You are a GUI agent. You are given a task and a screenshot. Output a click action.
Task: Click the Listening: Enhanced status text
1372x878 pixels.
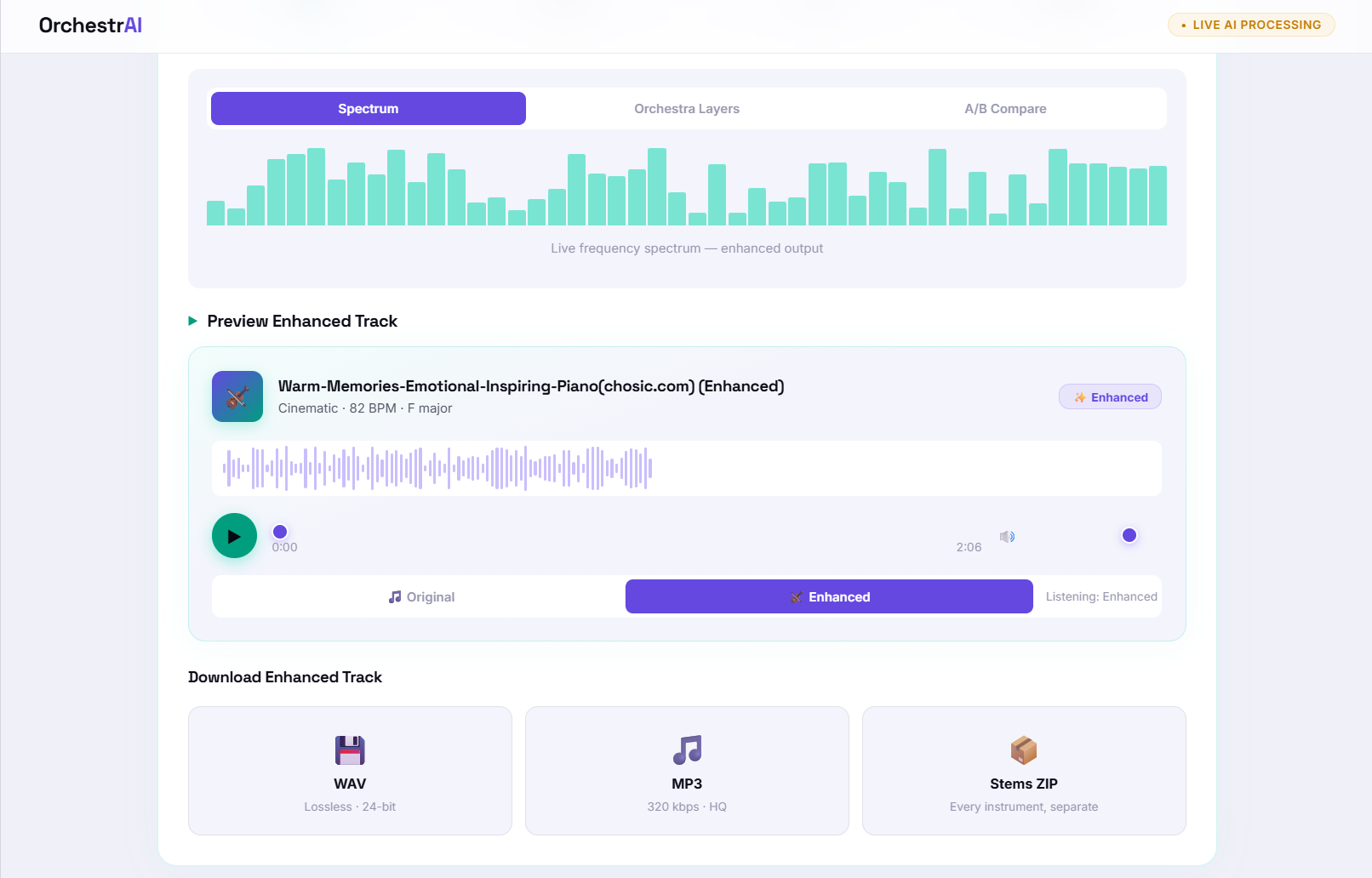point(1101,596)
